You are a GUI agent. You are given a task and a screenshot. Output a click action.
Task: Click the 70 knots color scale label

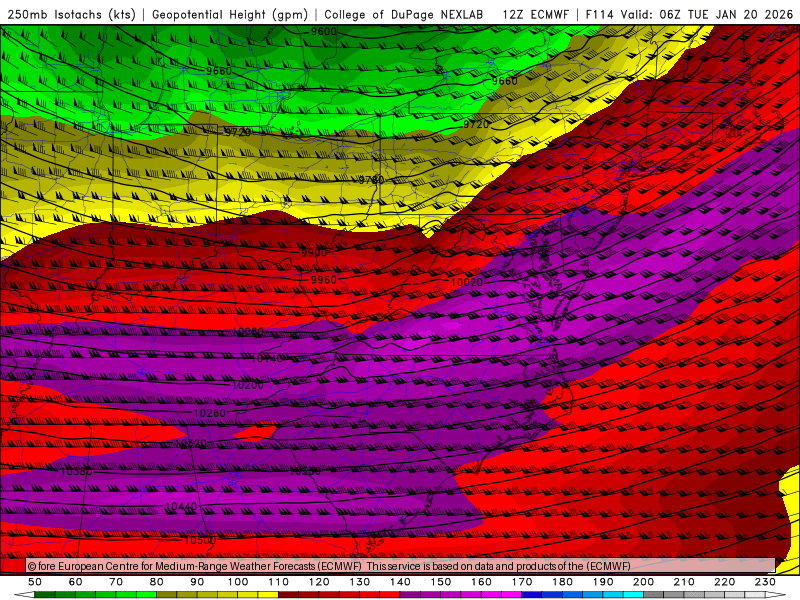click(x=116, y=582)
